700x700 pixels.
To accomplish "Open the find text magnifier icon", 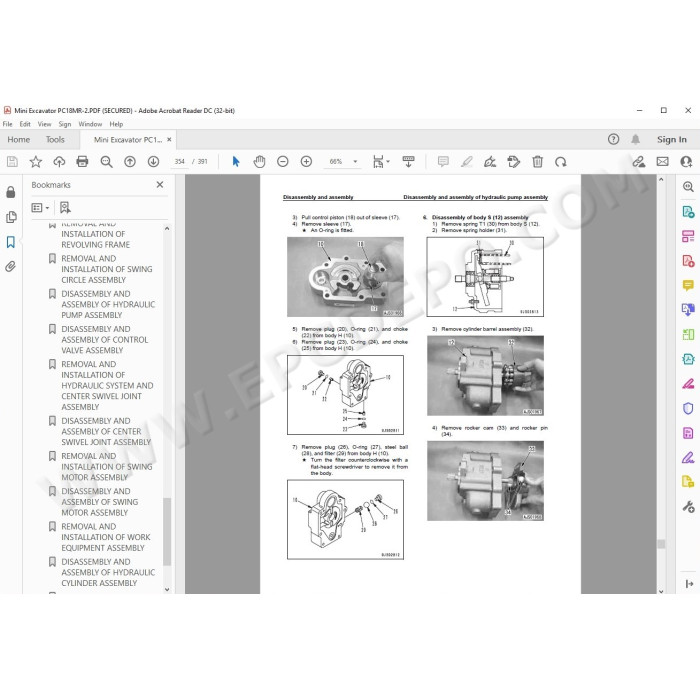I will [x=106, y=162].
